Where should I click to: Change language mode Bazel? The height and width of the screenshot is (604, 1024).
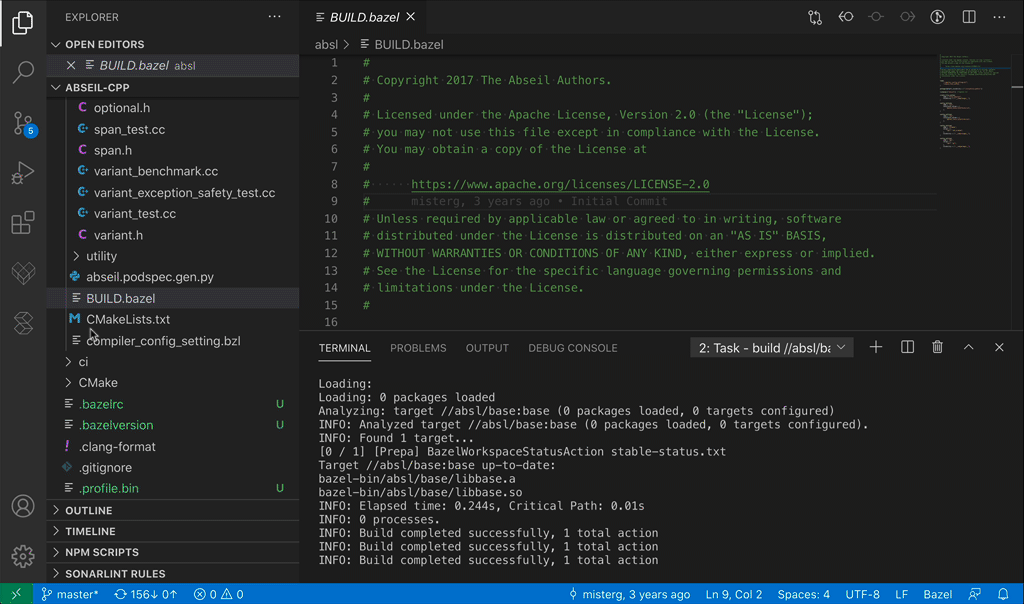(937, 594)
